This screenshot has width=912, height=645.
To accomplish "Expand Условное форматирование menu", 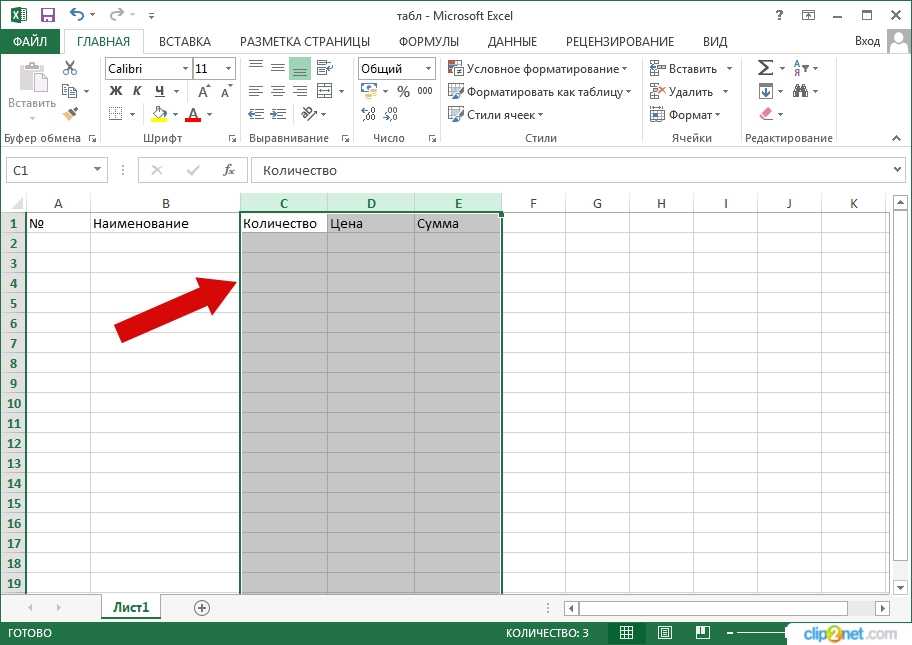I will (537, 69).
